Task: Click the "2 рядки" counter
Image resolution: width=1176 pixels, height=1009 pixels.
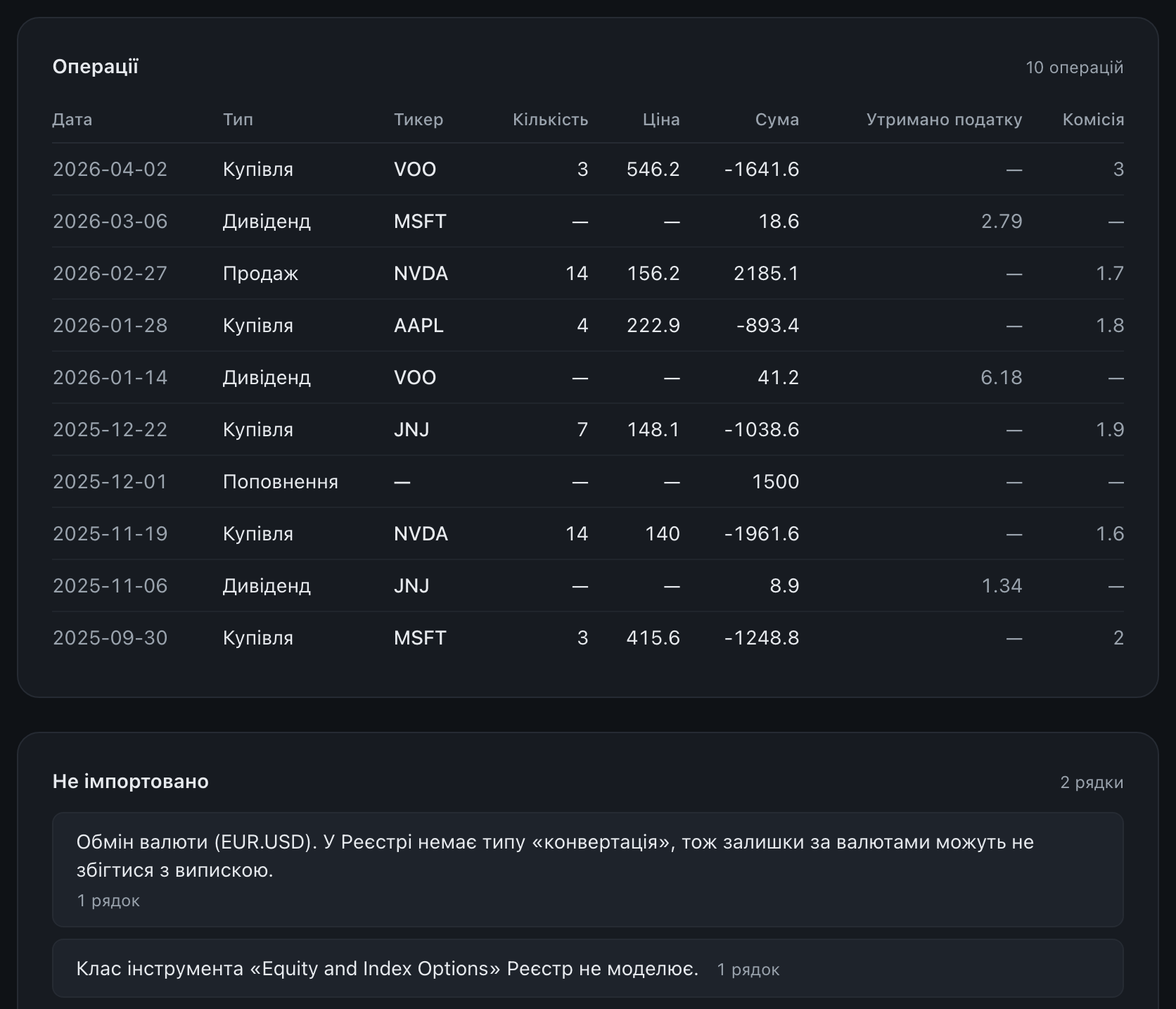Action: [1092, 782]
